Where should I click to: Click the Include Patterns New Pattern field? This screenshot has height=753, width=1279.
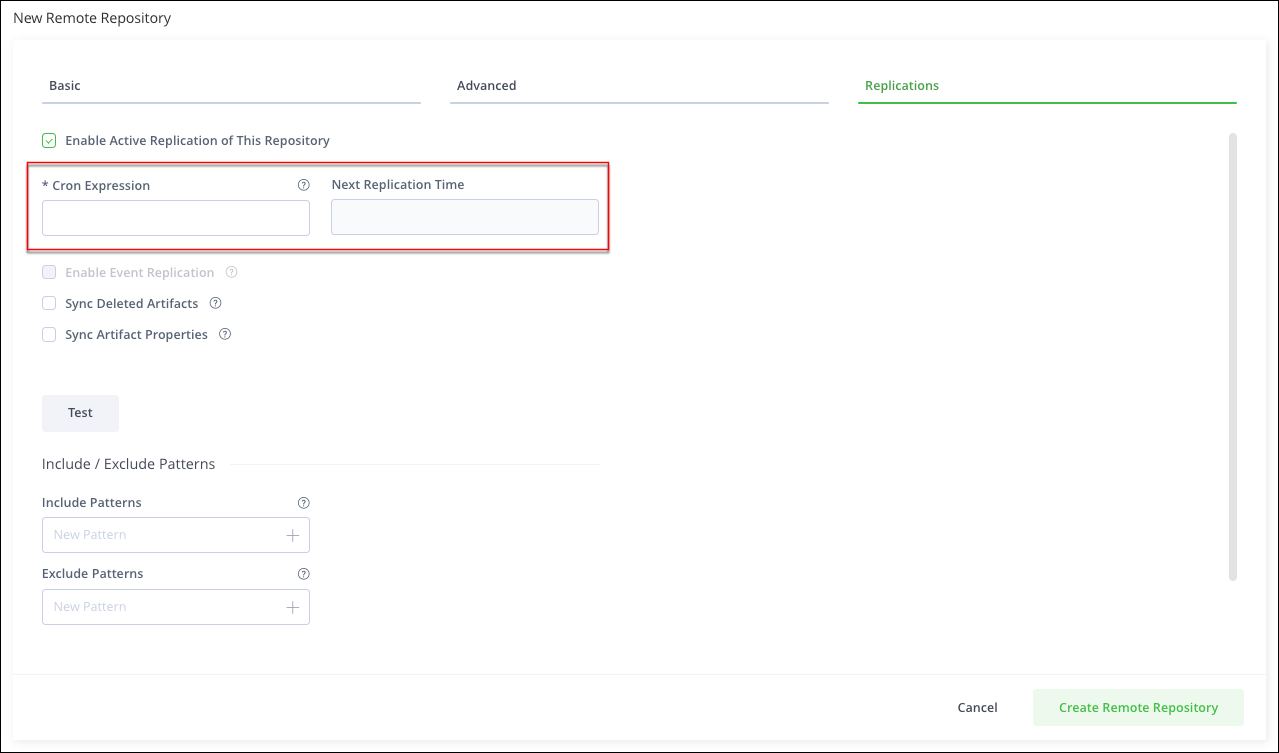(x=176, y=535)
